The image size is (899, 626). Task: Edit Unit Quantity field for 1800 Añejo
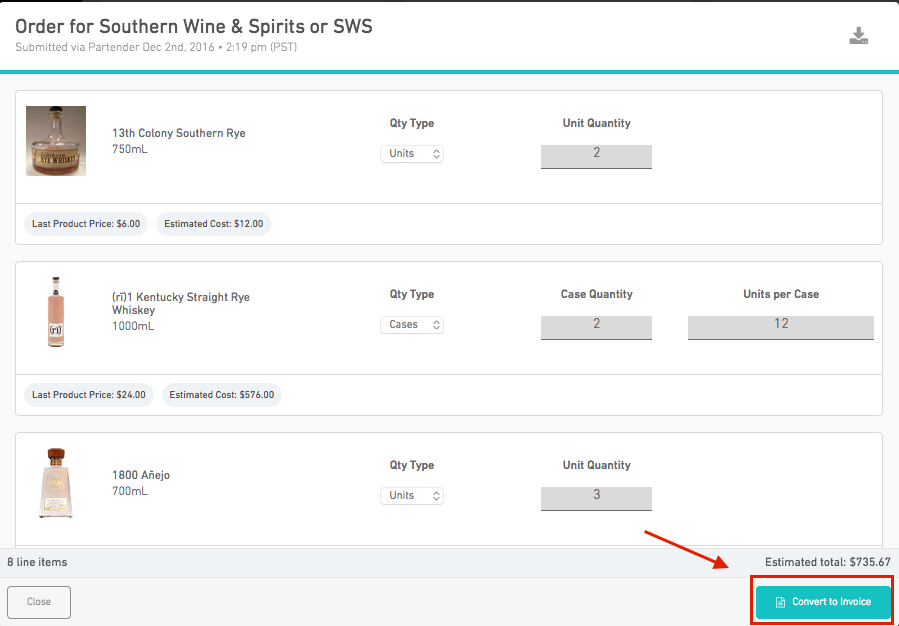click(x=596, y=498)
